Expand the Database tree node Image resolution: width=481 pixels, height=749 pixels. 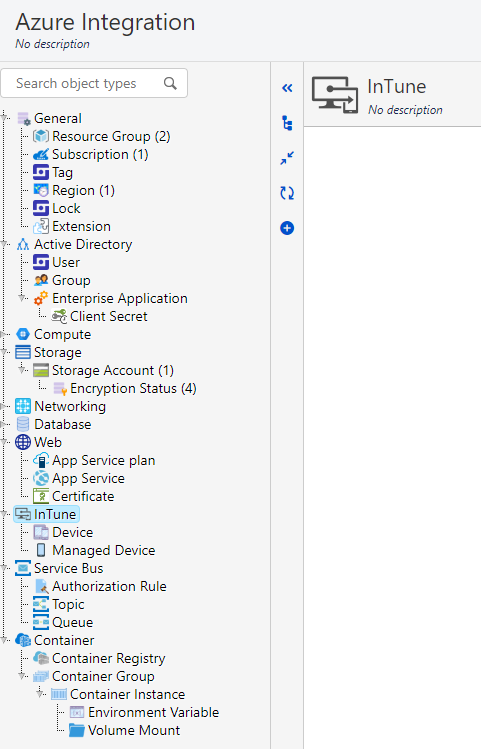pyautogui.click(x=4, y=425)
